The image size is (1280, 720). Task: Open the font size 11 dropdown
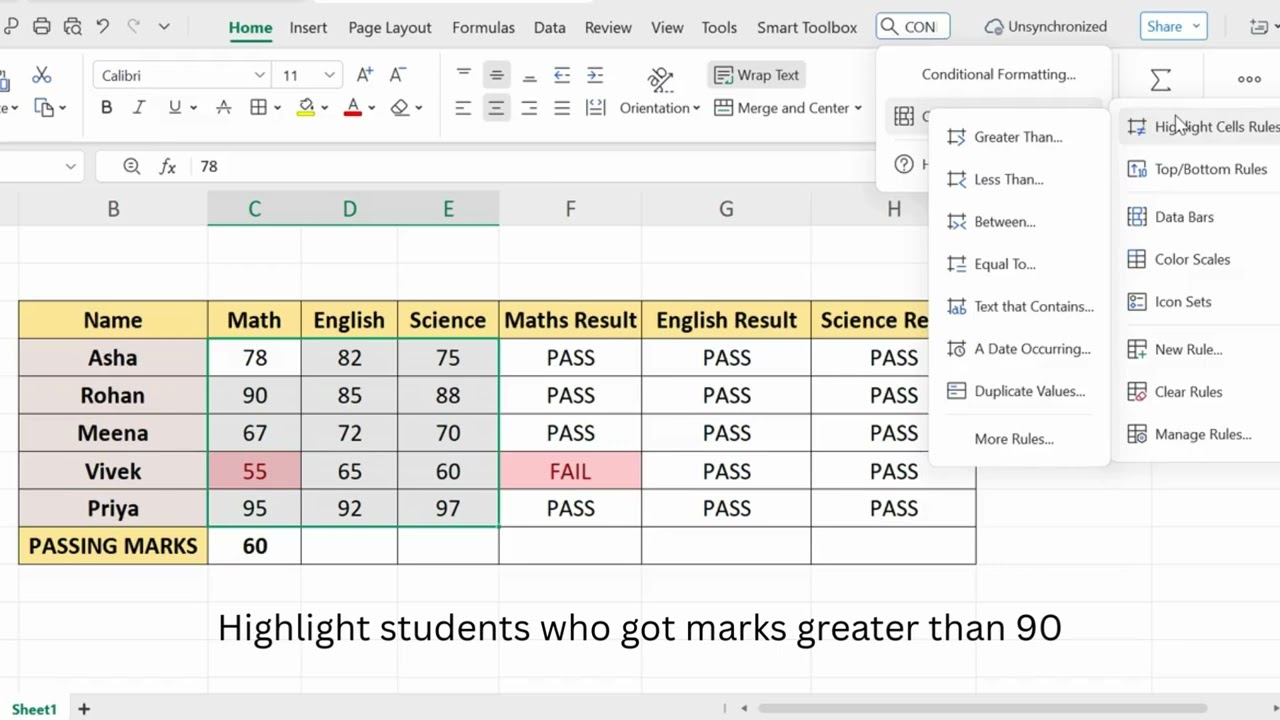pos(329,75)
